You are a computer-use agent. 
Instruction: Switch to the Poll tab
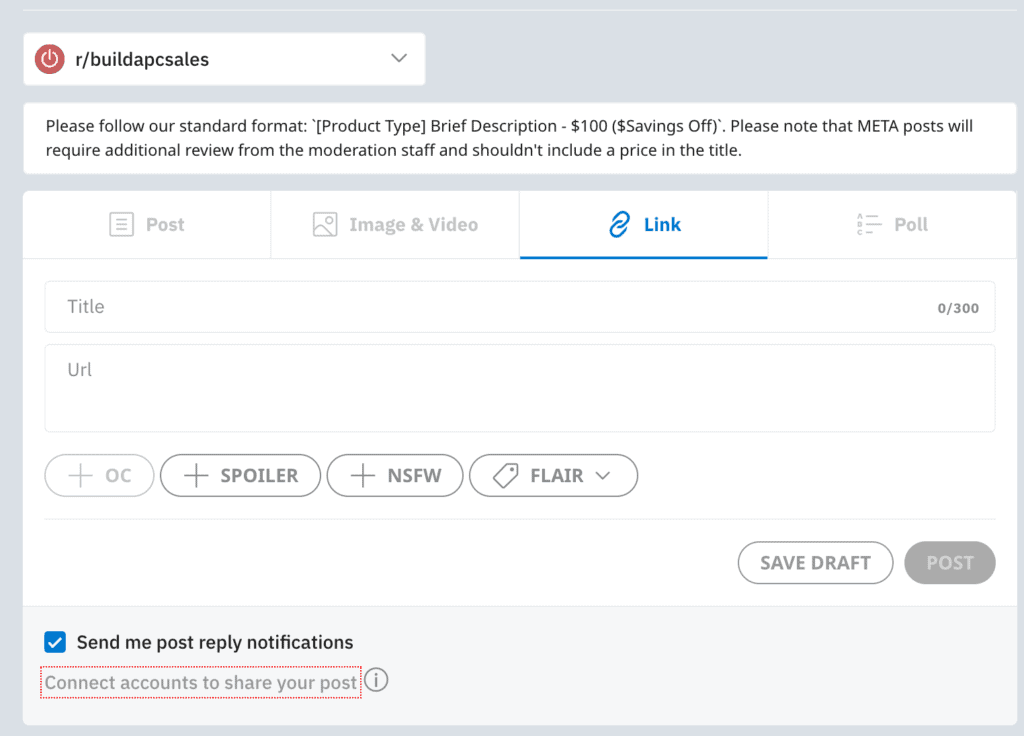point(893,225)
